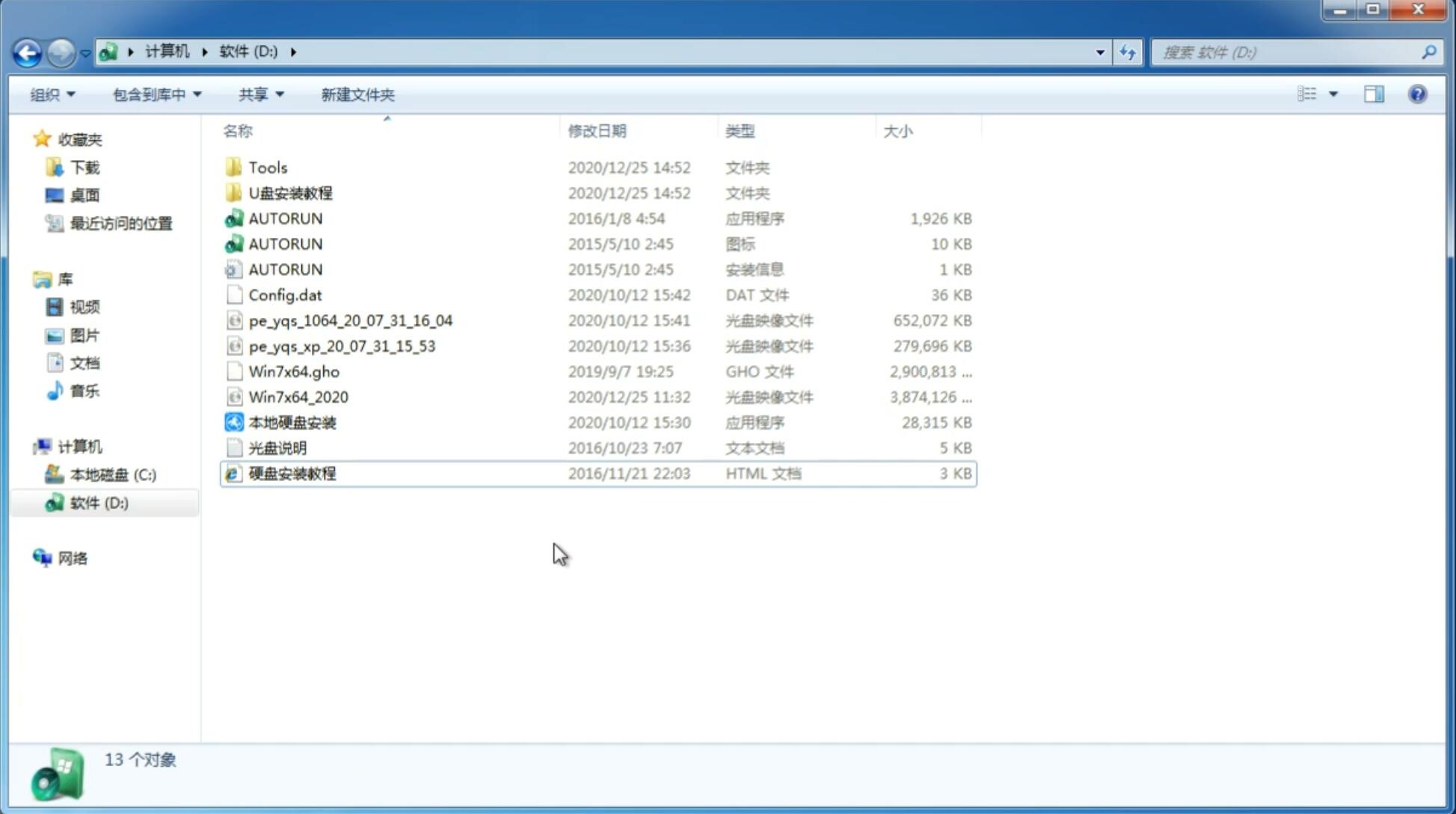The image size is (1456, 814).
Task: Open the Tools folder
Action: pyautogui.click(x=267, y=167)
